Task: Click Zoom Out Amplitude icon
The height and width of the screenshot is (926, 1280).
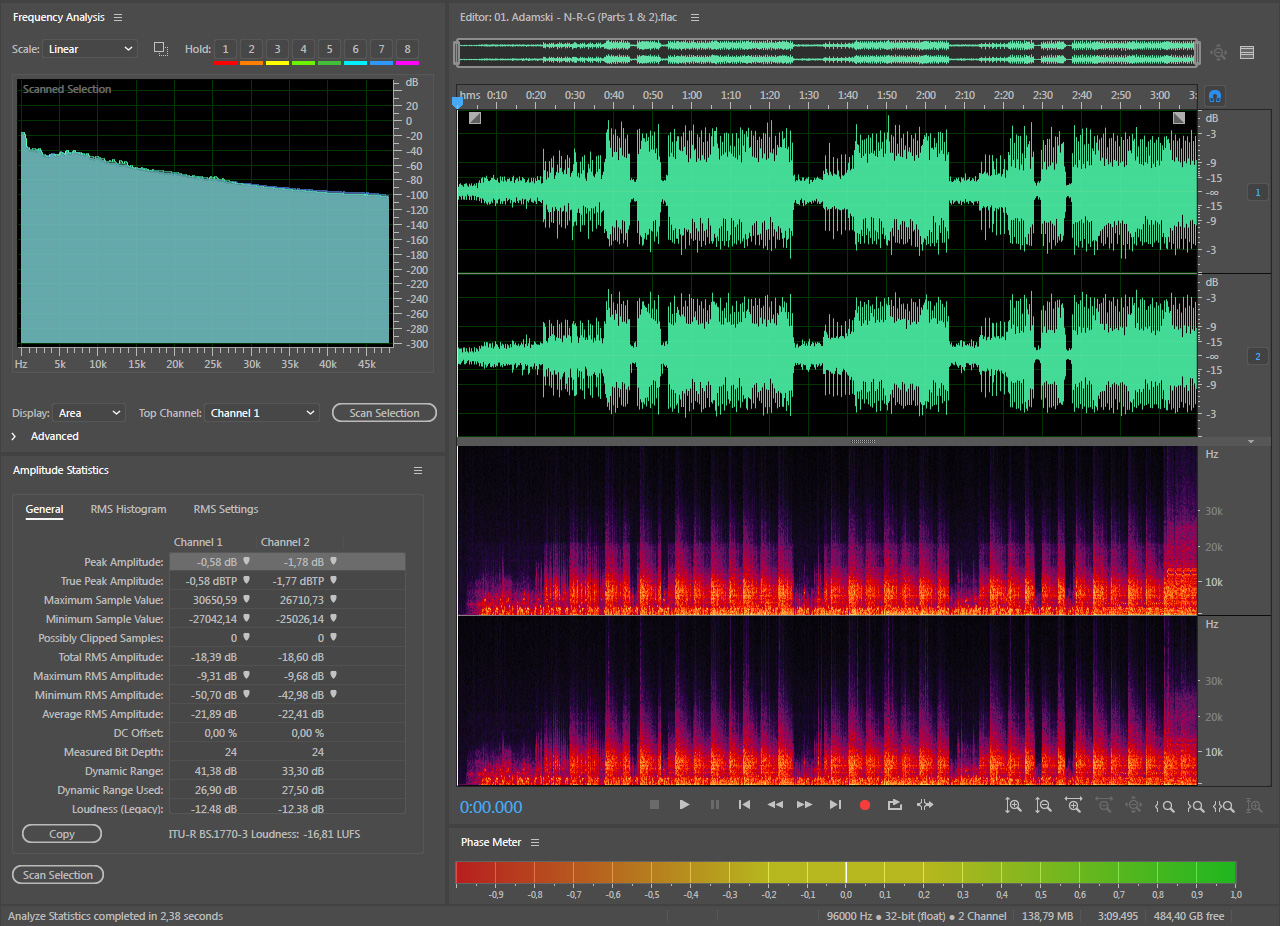Action: (1044, 805)
